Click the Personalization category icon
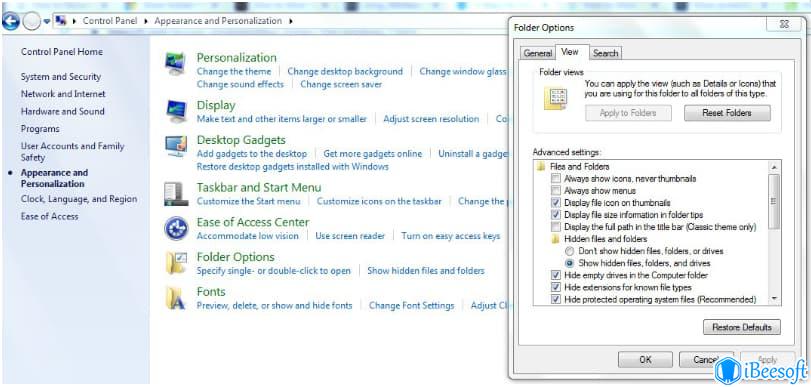 175,64
